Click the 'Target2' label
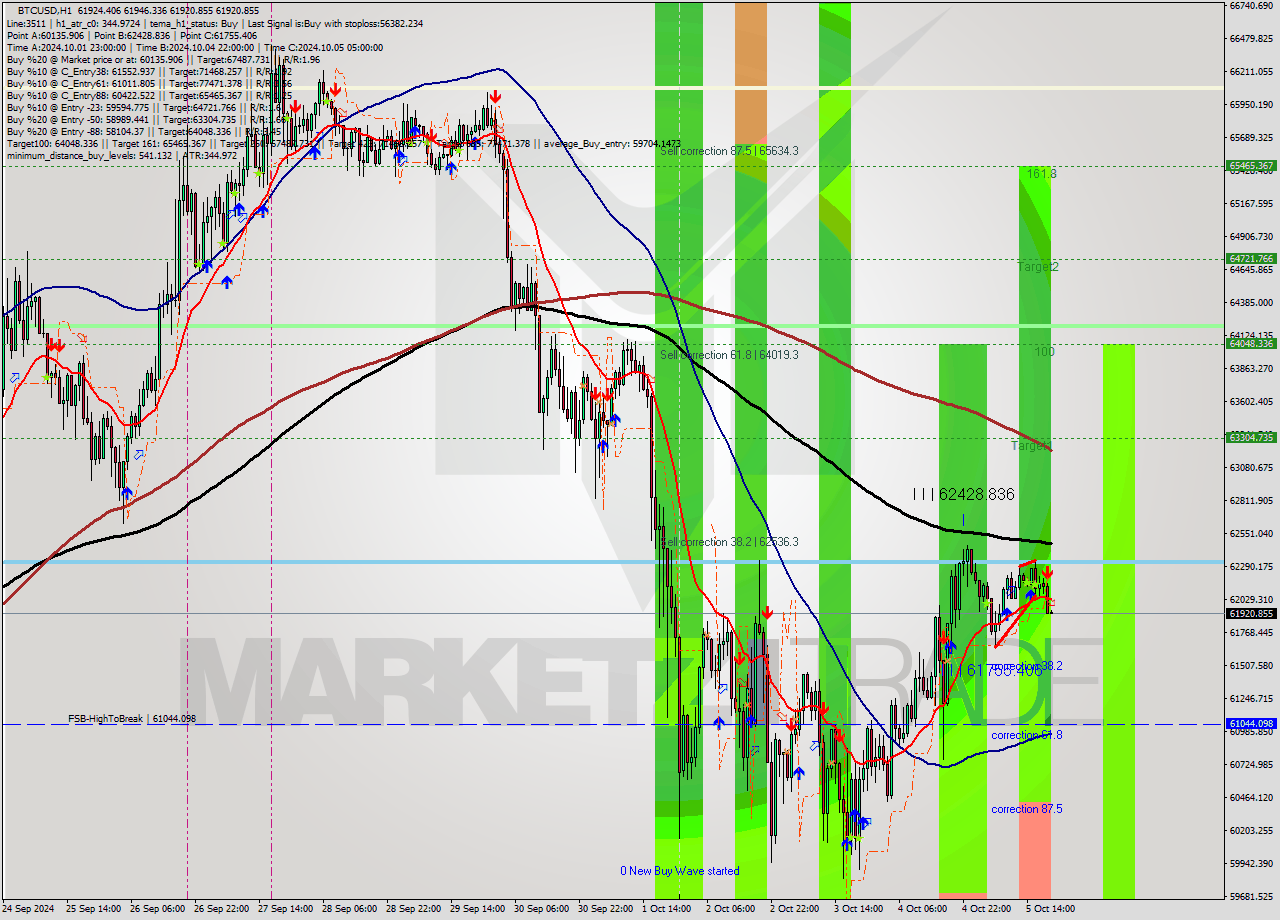The height and width of the screenshot is (920, 1280). point(1038,267)
